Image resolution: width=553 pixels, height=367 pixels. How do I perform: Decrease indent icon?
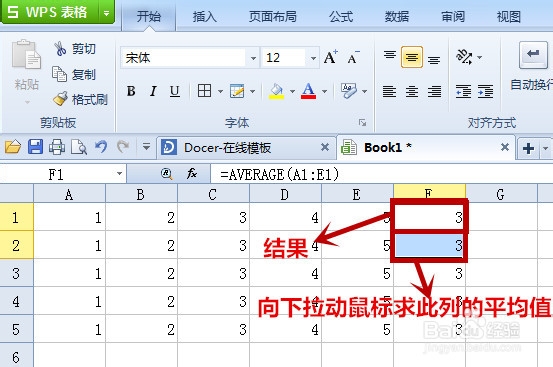(x=463, y=91)
